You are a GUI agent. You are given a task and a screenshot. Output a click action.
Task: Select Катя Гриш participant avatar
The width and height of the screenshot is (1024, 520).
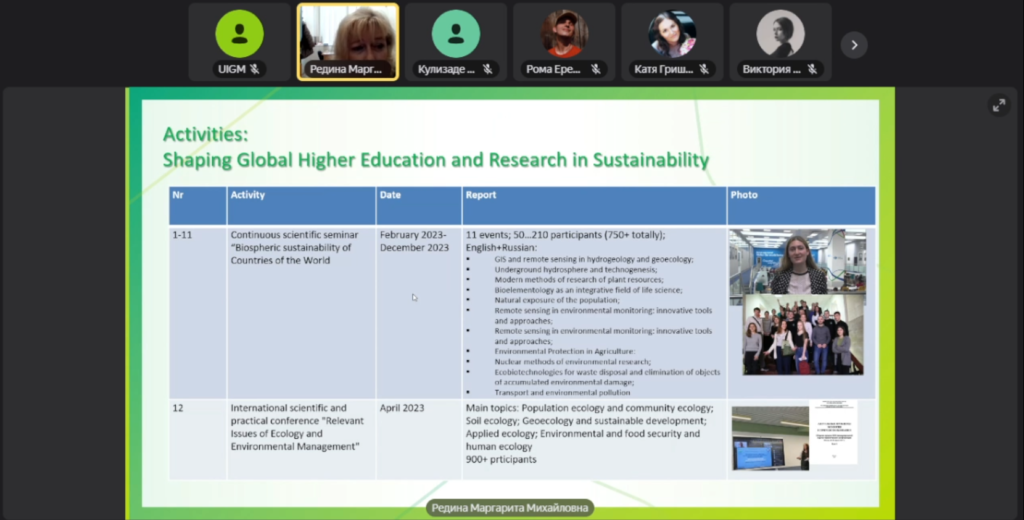(x=672, y=33)
